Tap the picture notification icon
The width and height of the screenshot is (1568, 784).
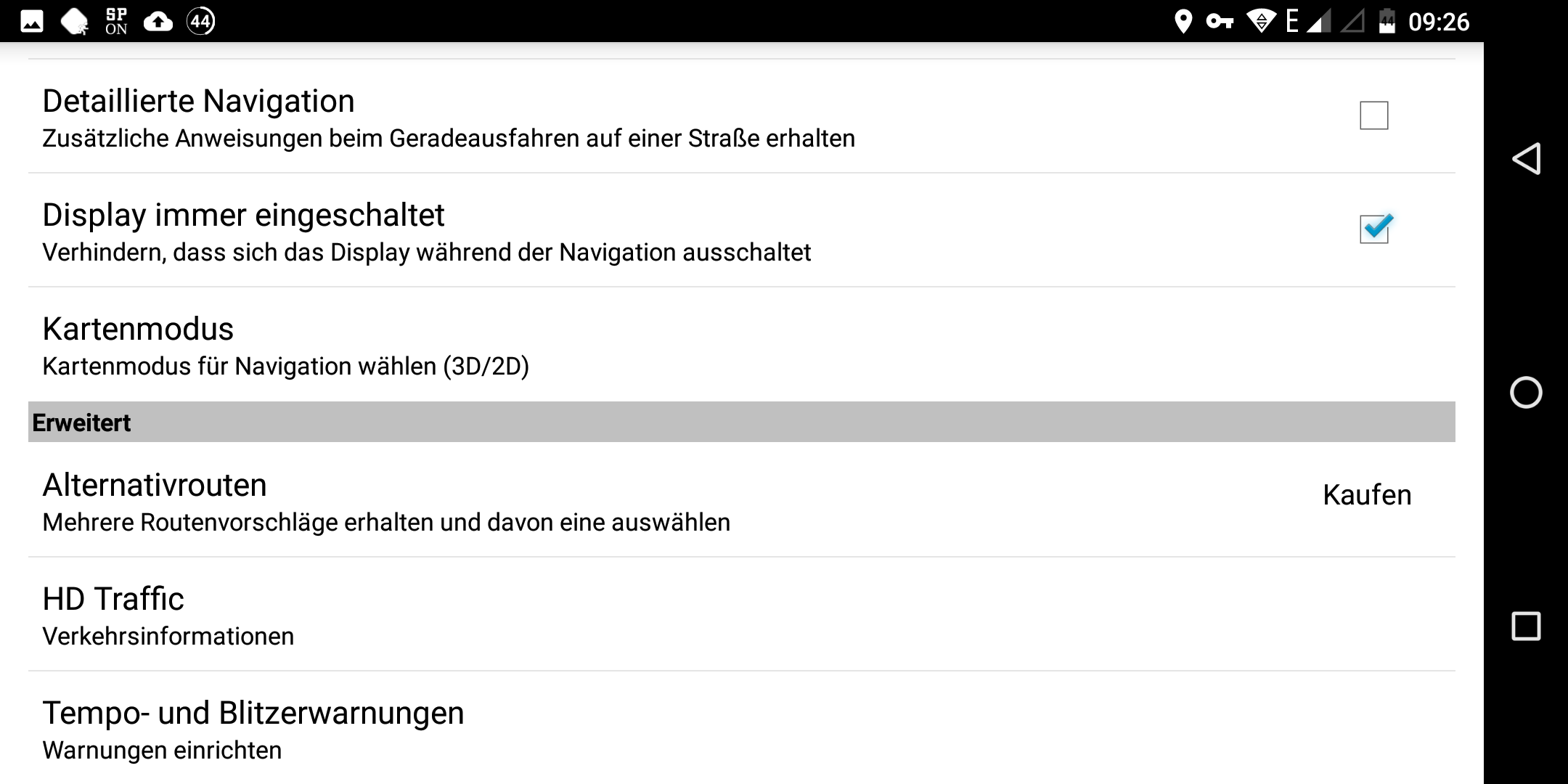click(x=32, y=22)
